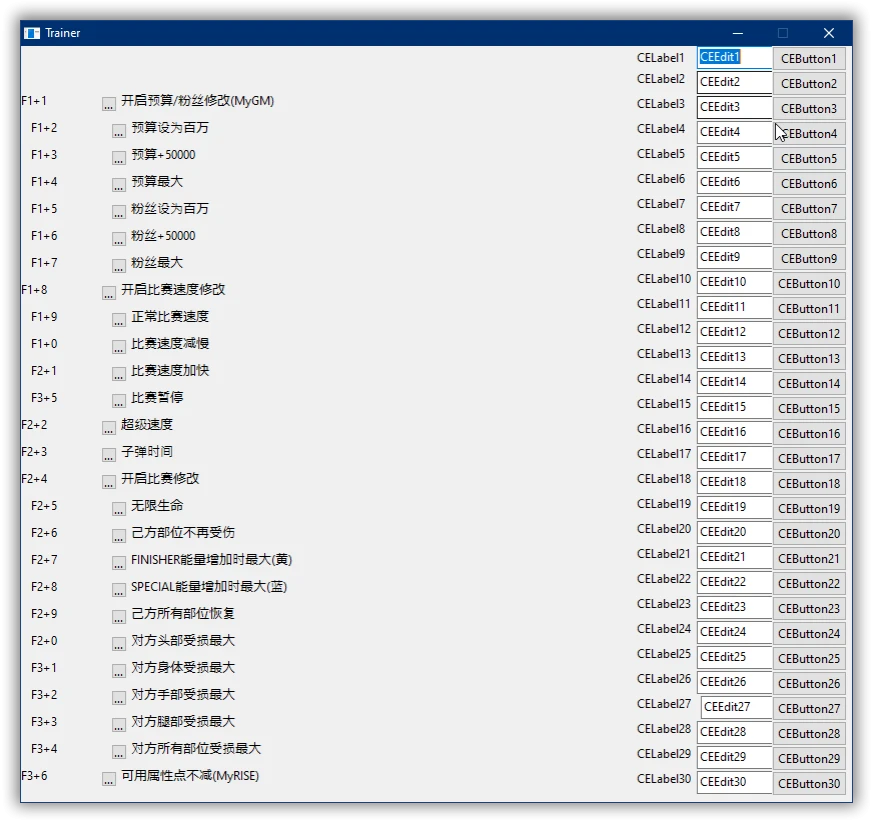Close the Trainer window

pos(829,33)
